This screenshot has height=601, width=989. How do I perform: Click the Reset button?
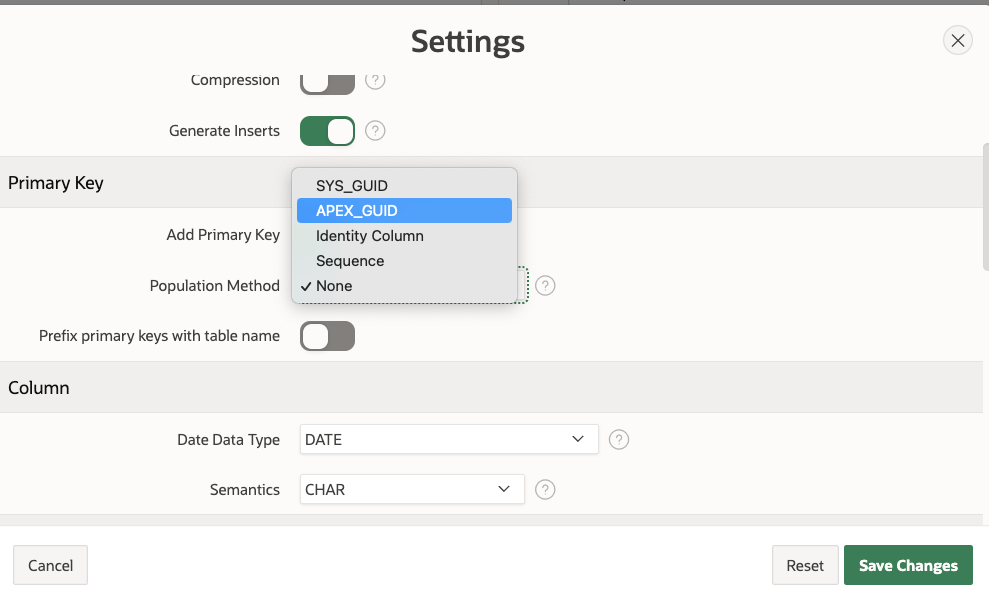tap(804, 565)
